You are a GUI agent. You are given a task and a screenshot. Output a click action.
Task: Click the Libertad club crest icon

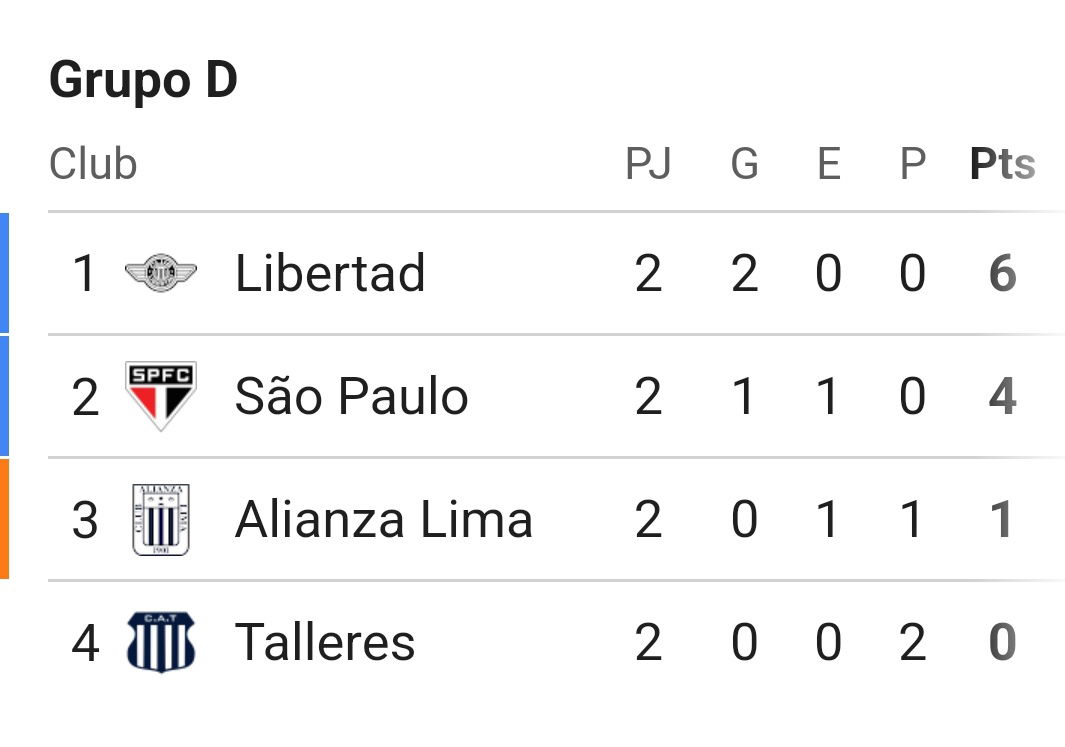point(161,273)
